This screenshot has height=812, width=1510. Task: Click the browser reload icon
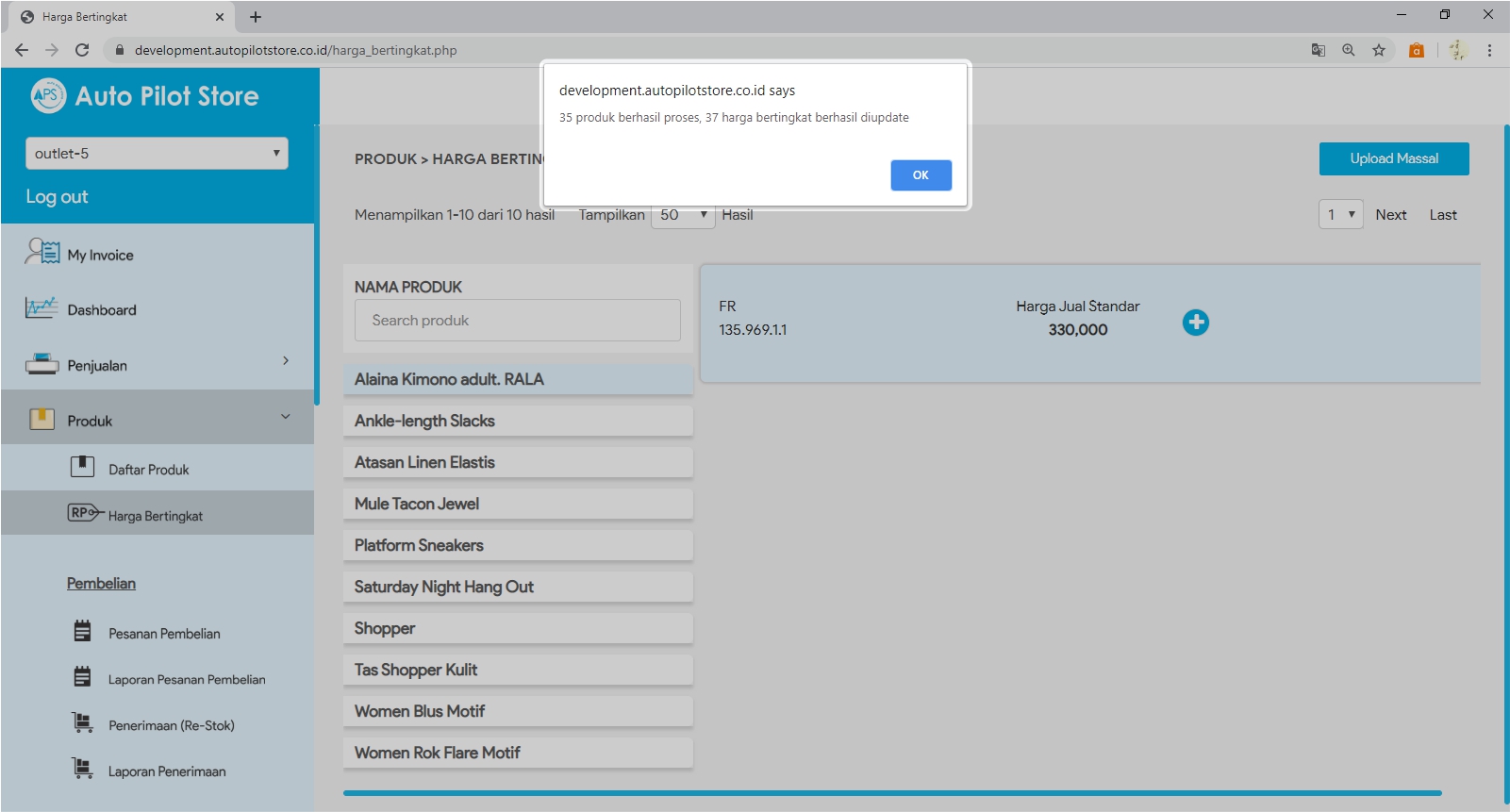[82, 50]
